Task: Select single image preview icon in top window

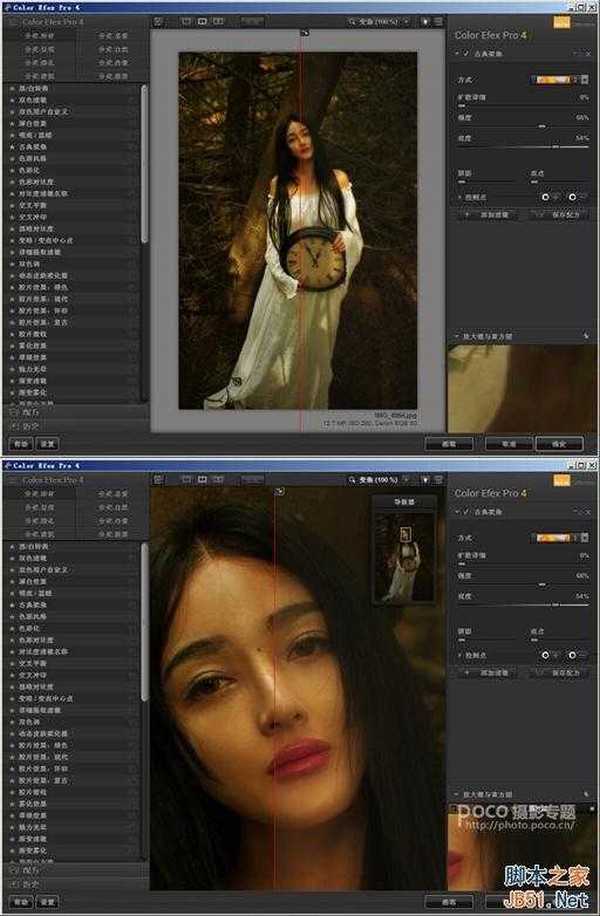Action: [x=186, y=22]
